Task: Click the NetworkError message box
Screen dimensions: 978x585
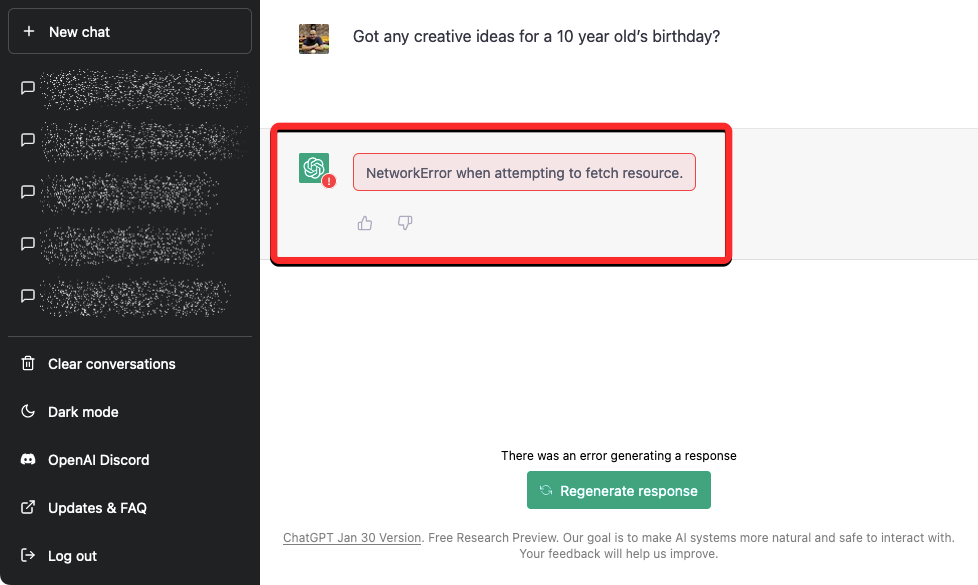Action: [x=524, y=173]
